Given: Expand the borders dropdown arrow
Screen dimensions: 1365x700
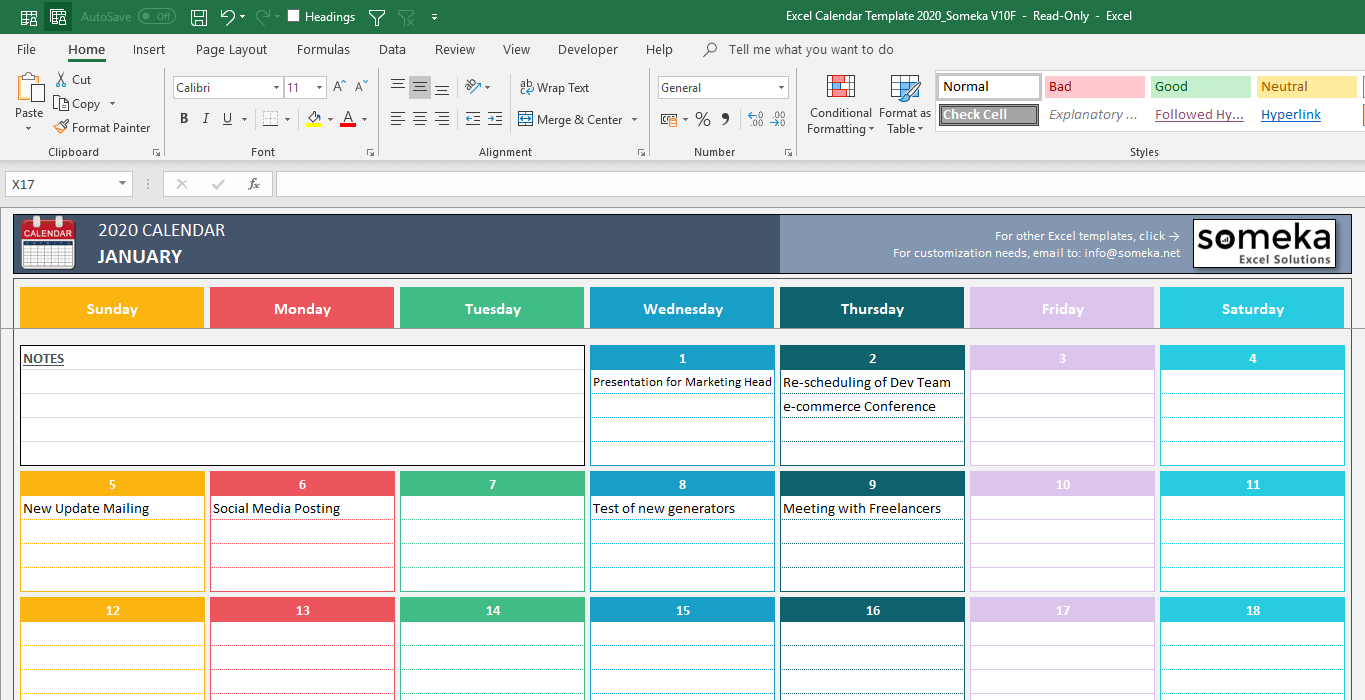Looking at the screenshot, I should pyautogui.click(x=287, y=119).
